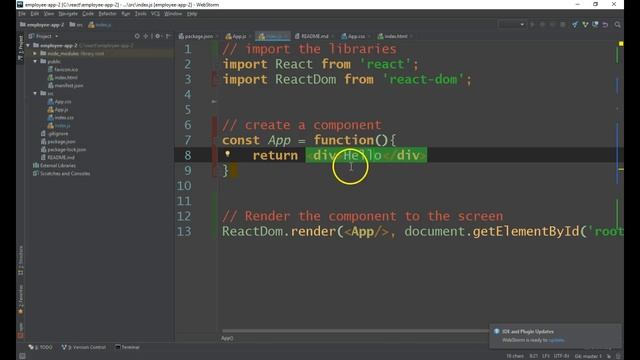This screenshot has height=360, width=640.
Task: Select package.json in project tree
Action: [x=58, y=142]
